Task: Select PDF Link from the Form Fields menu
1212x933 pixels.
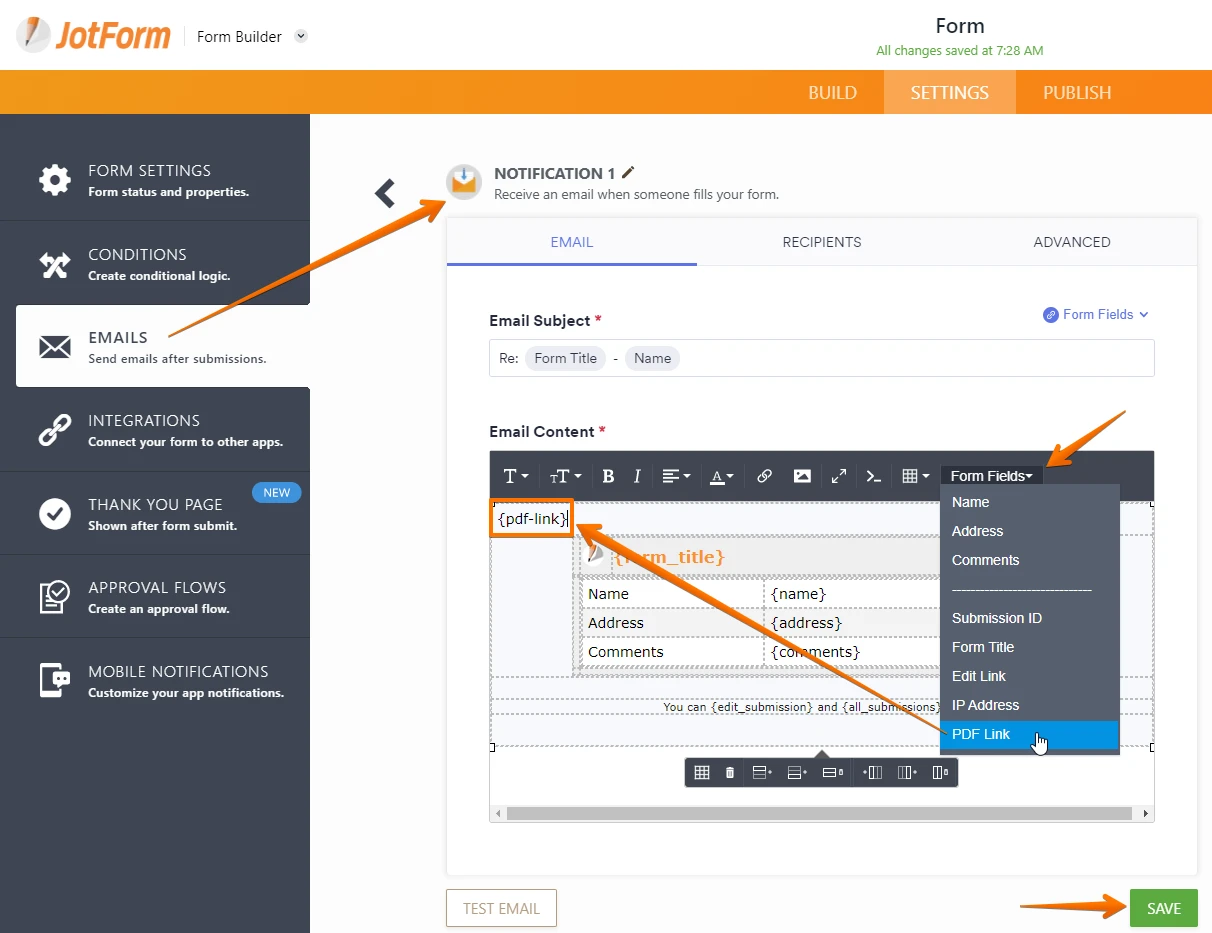Action: (981, 734)
